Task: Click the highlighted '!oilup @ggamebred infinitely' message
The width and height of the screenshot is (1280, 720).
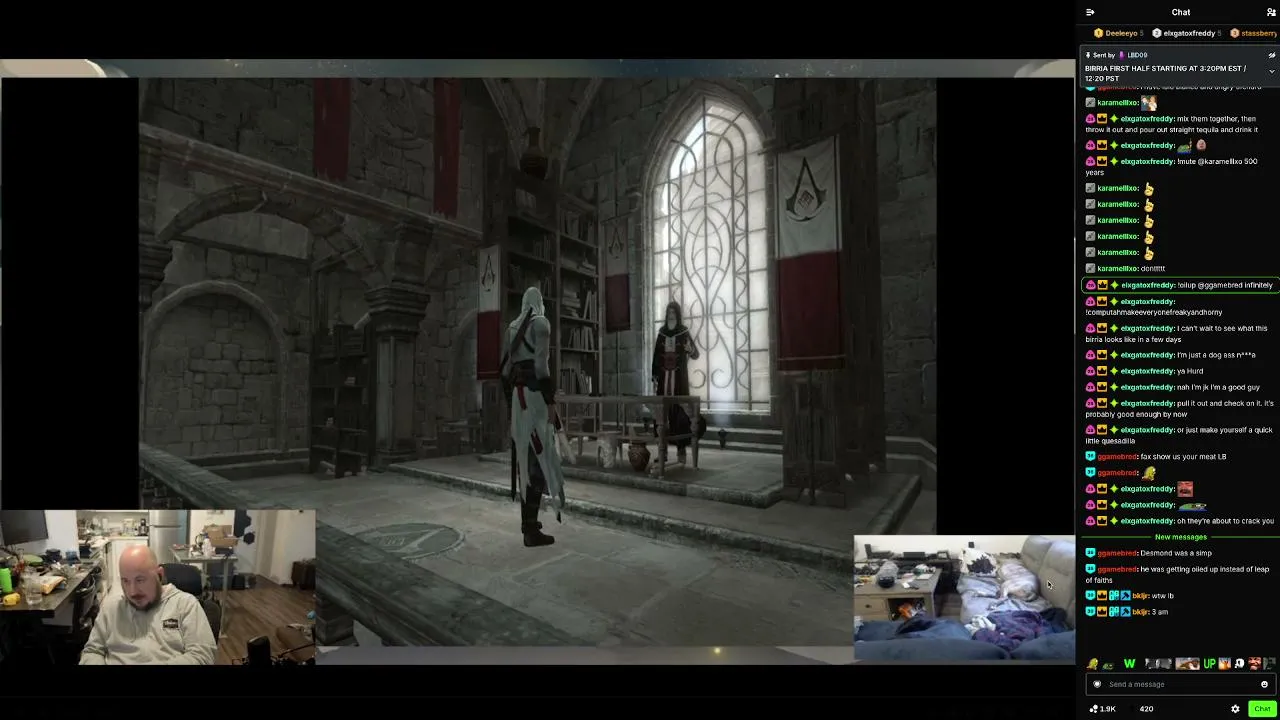Action: click(x=1180, y=285)
